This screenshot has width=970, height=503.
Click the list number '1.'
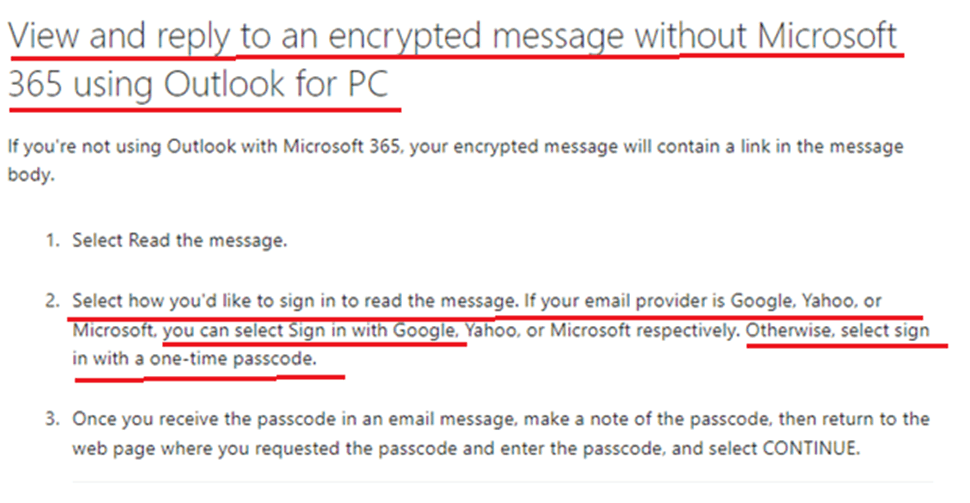click(53, 240)
